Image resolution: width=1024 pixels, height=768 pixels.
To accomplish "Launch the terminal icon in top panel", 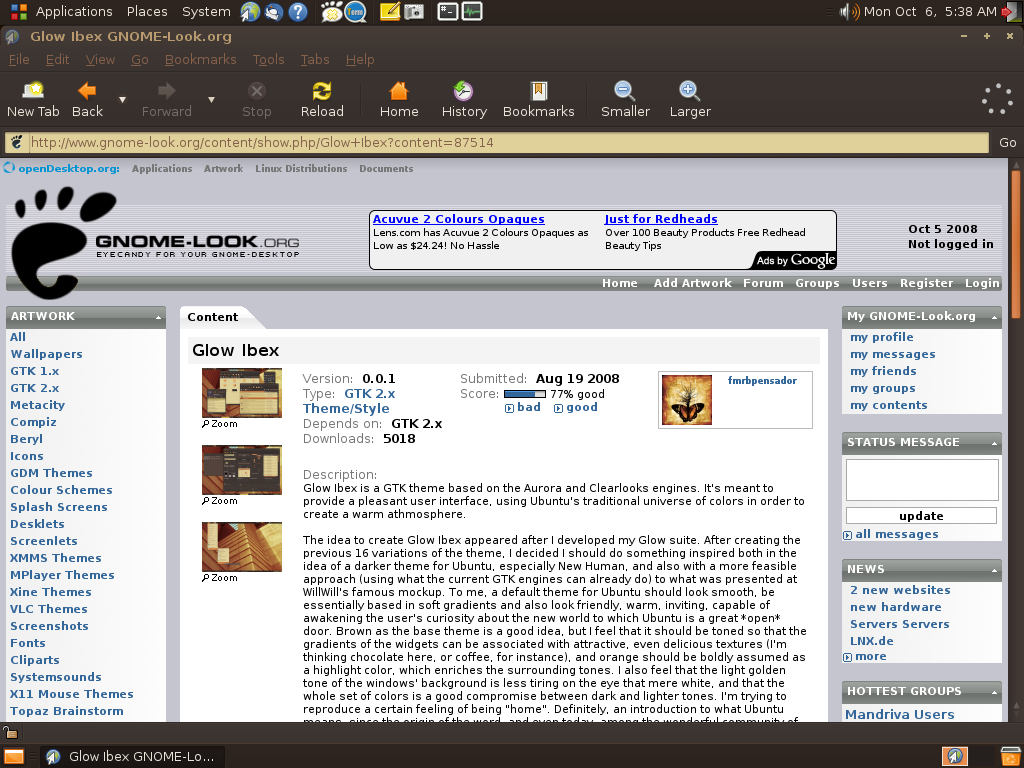I will (448, 11).
